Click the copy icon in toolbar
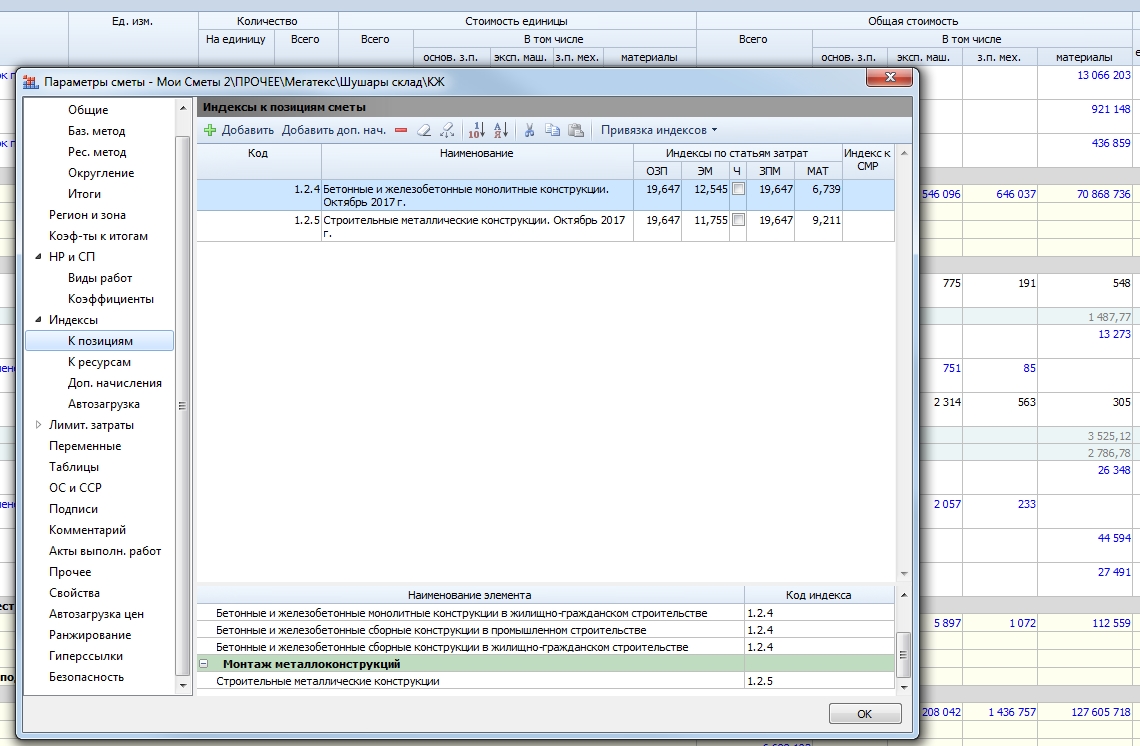 point(553,130)
